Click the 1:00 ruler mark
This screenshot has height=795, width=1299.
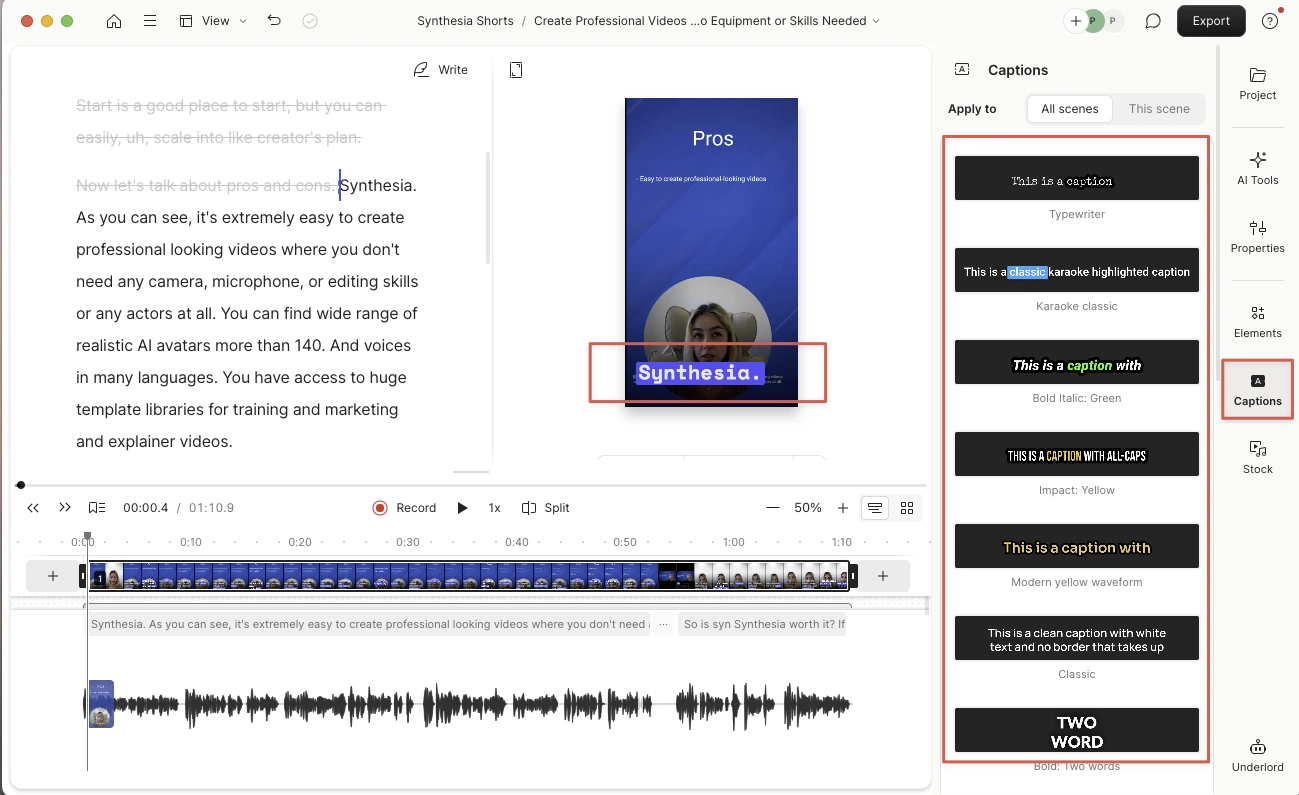pos(733,542)
